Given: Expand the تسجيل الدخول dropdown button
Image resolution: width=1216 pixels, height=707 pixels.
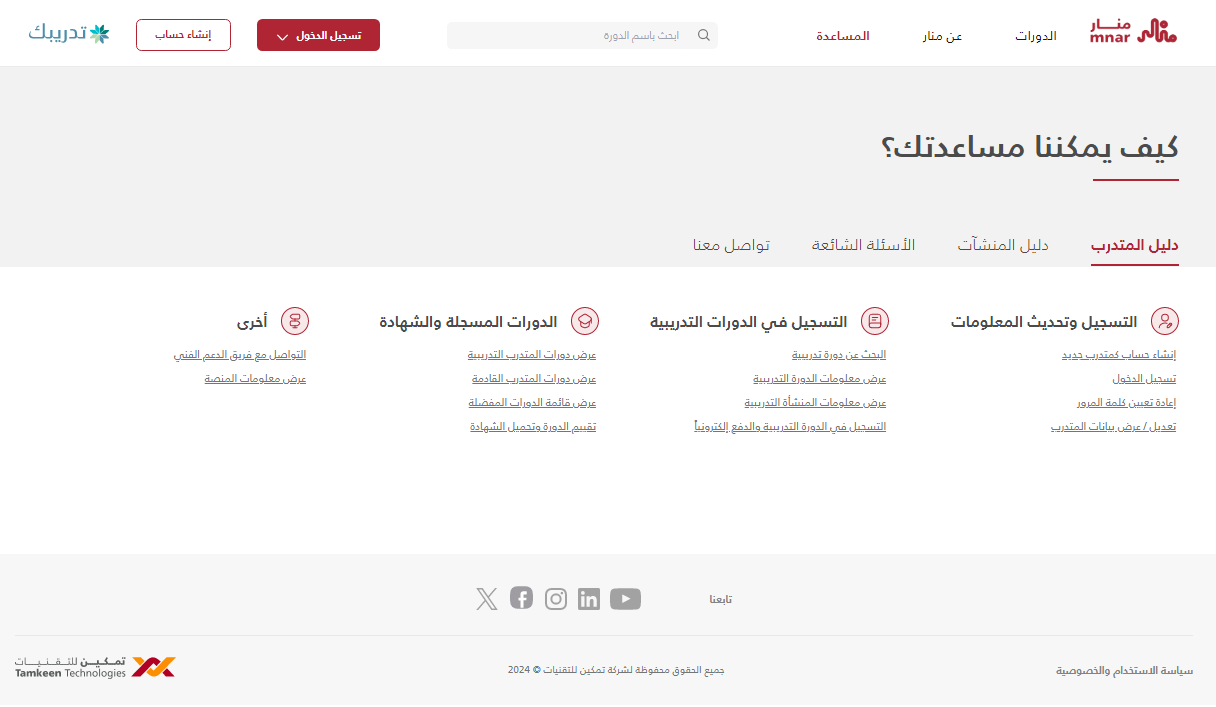Looking at the screenshot, I should [x=318, y=35].
